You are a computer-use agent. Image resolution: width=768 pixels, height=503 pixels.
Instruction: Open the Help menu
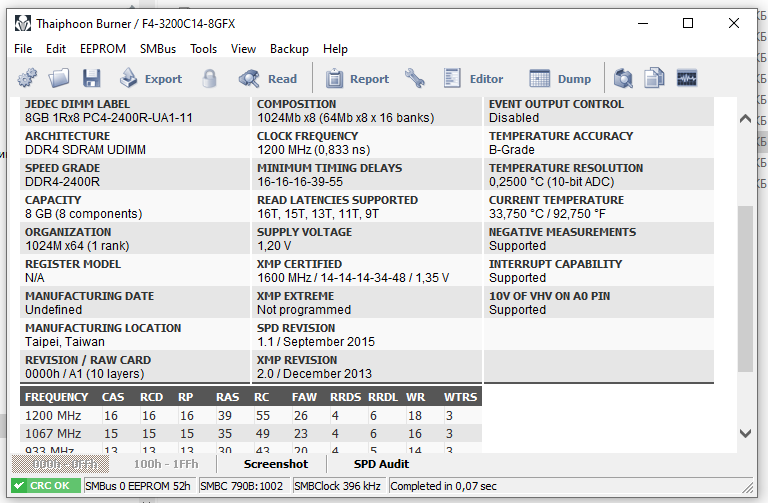[x=336, y=49]
